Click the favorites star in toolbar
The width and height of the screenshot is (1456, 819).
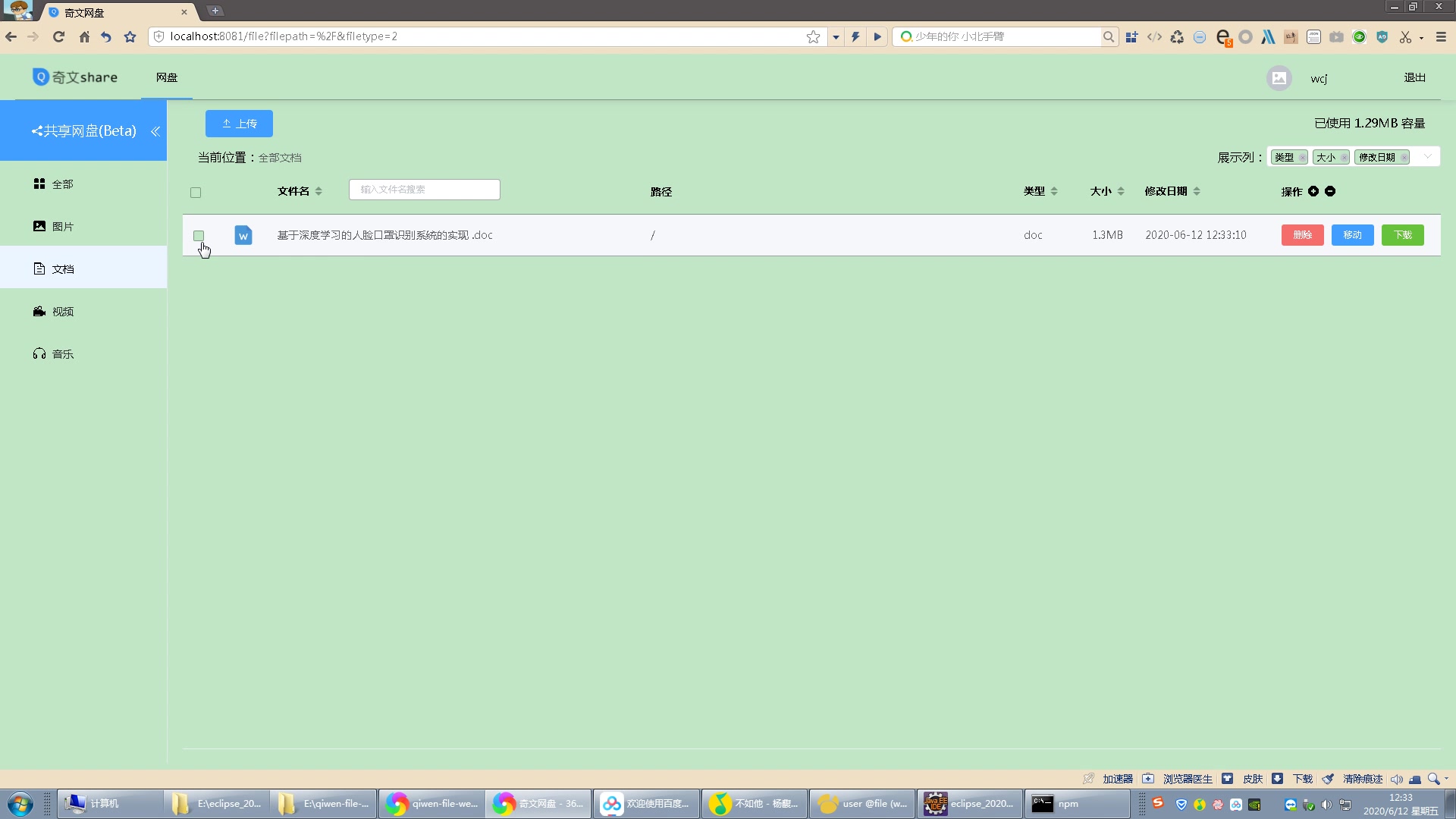pos(130,36)
